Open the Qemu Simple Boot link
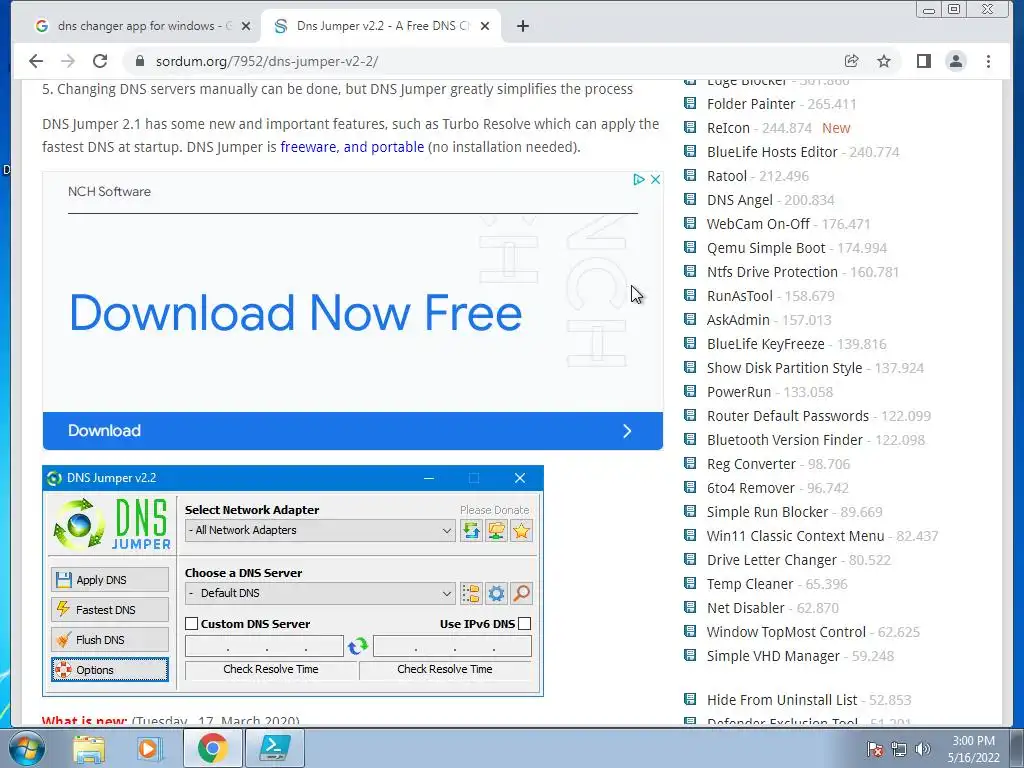 tap(766, 248)
